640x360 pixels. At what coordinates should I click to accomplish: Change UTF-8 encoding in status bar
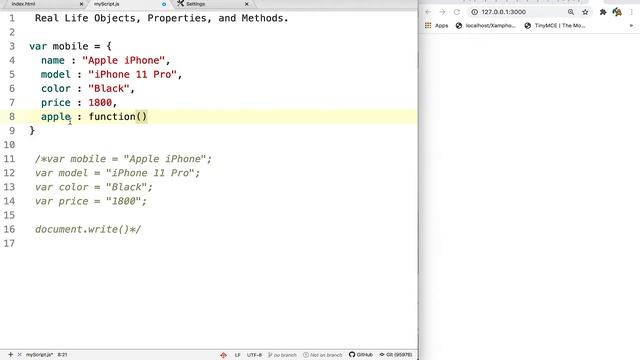point(254,355)
